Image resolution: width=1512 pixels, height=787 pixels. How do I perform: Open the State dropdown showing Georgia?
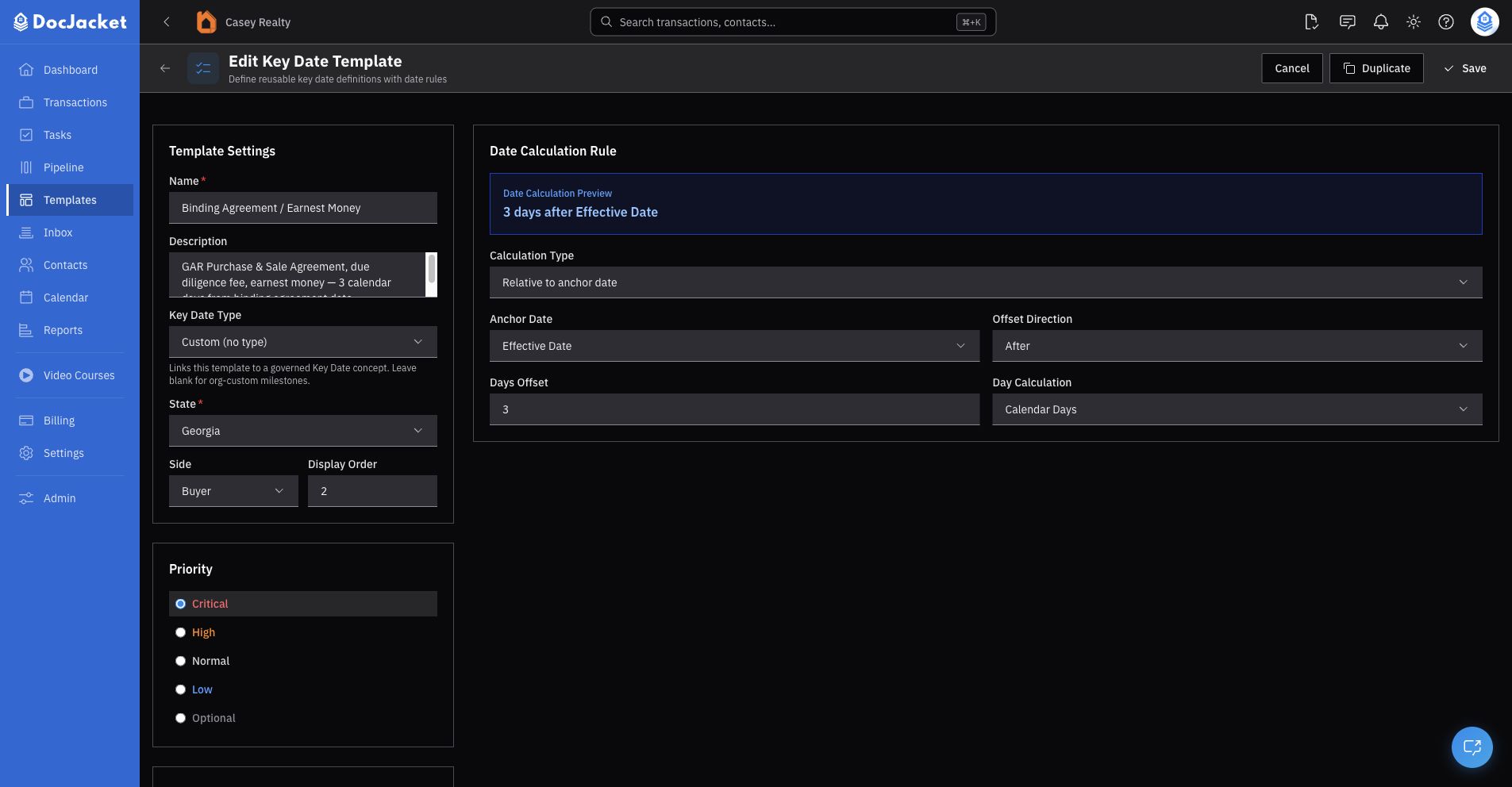coord(303,431)
